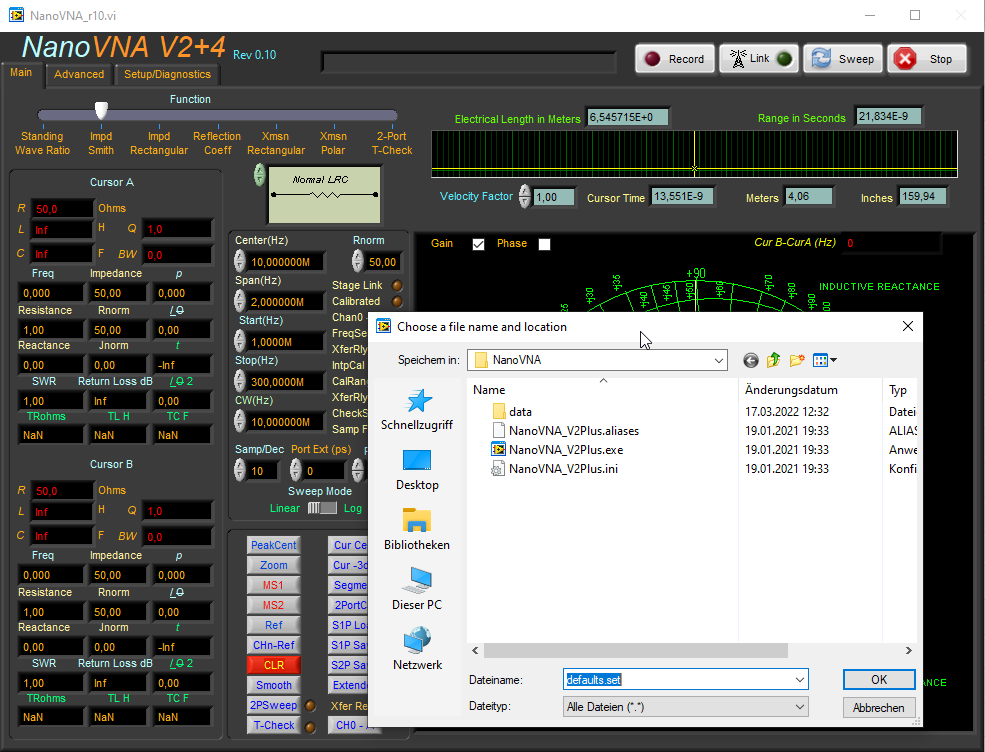The image size is (985, 752).
Task: Go up one folder level in file dialog
Action: tap(773, 361)
